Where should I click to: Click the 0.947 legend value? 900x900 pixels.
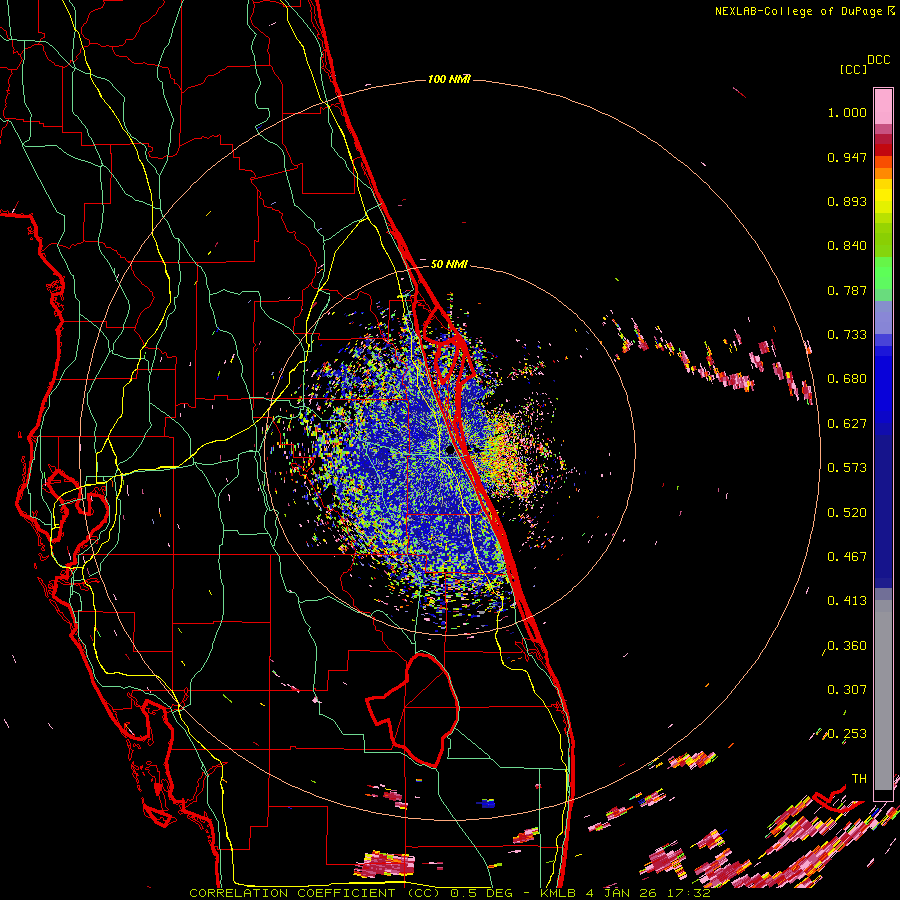847,157
